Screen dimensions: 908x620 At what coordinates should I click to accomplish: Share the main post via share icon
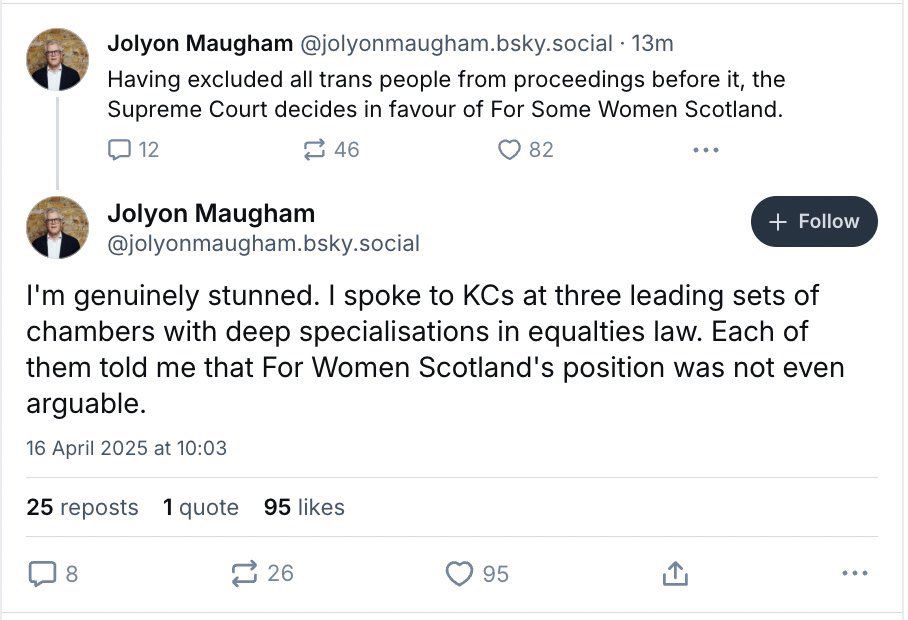coord(675,573)
